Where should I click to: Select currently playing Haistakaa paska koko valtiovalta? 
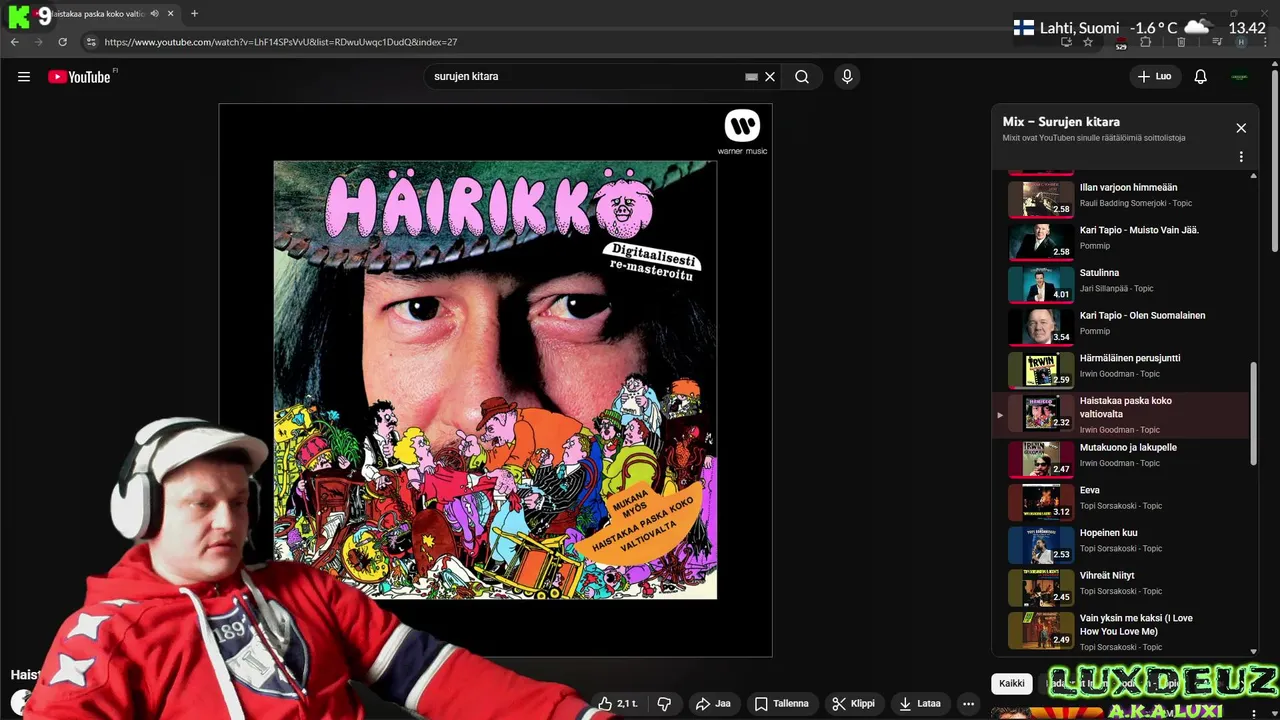click(x=1120, y=414)
